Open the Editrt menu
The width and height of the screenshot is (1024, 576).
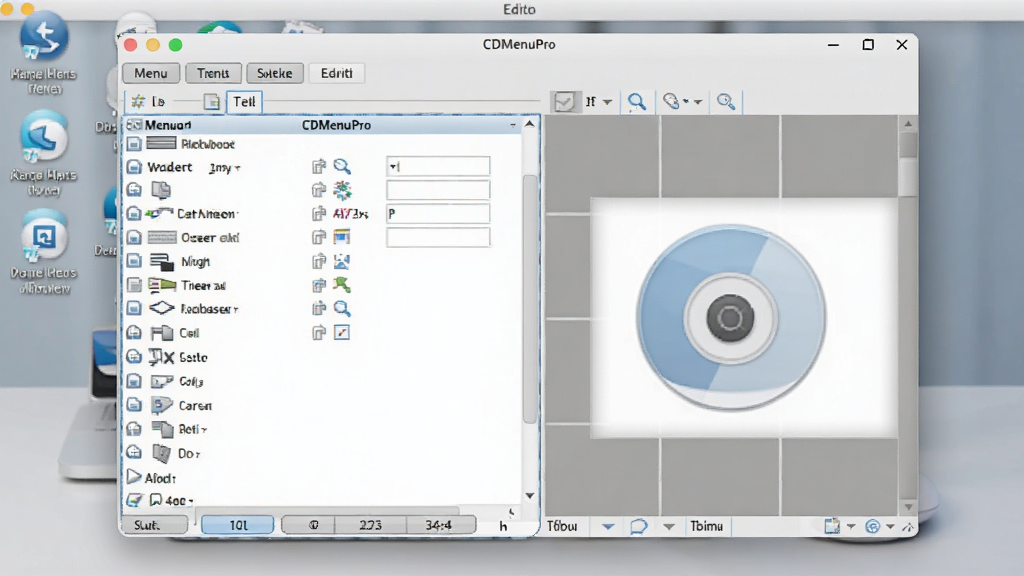336,73
